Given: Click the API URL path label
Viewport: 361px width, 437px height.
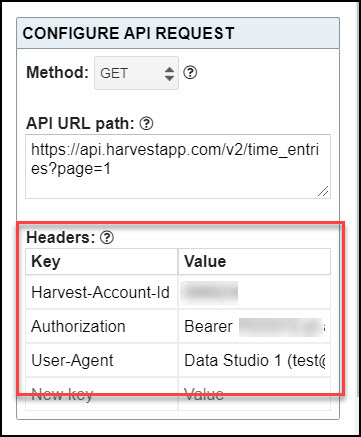Looking at the screenshot, I should 80,124.
